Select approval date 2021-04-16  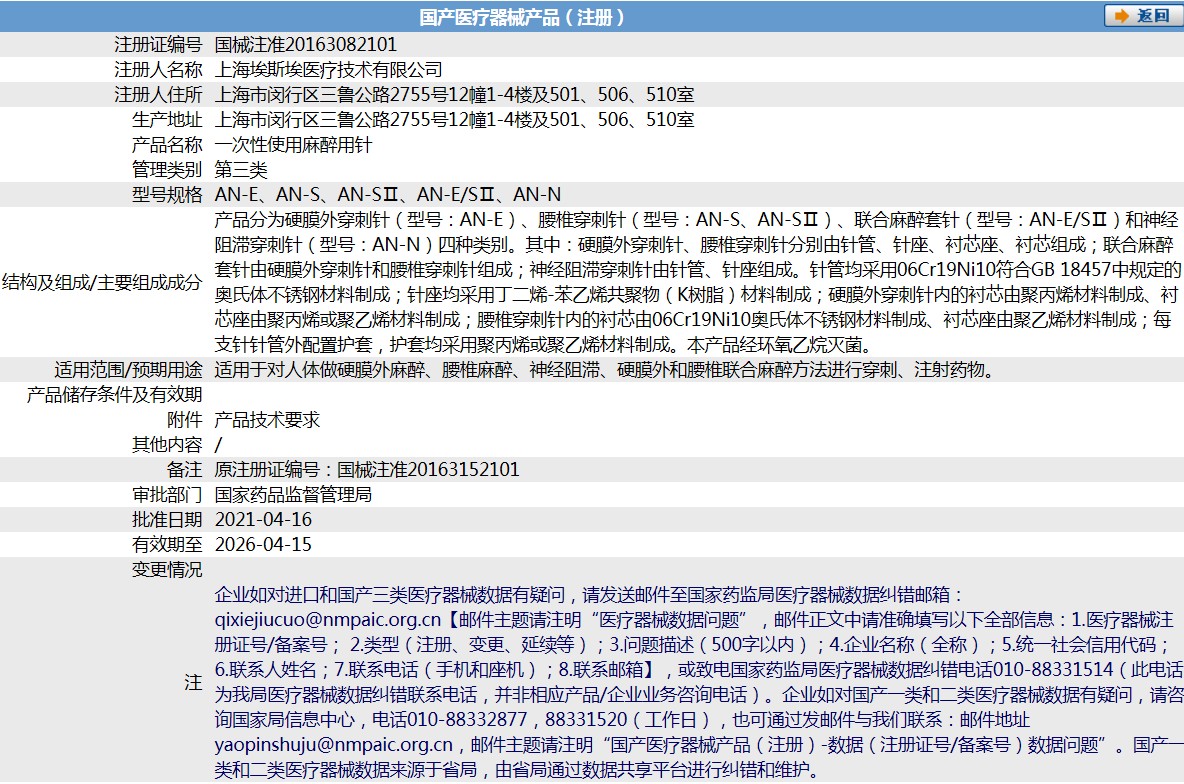coord(264,519)
